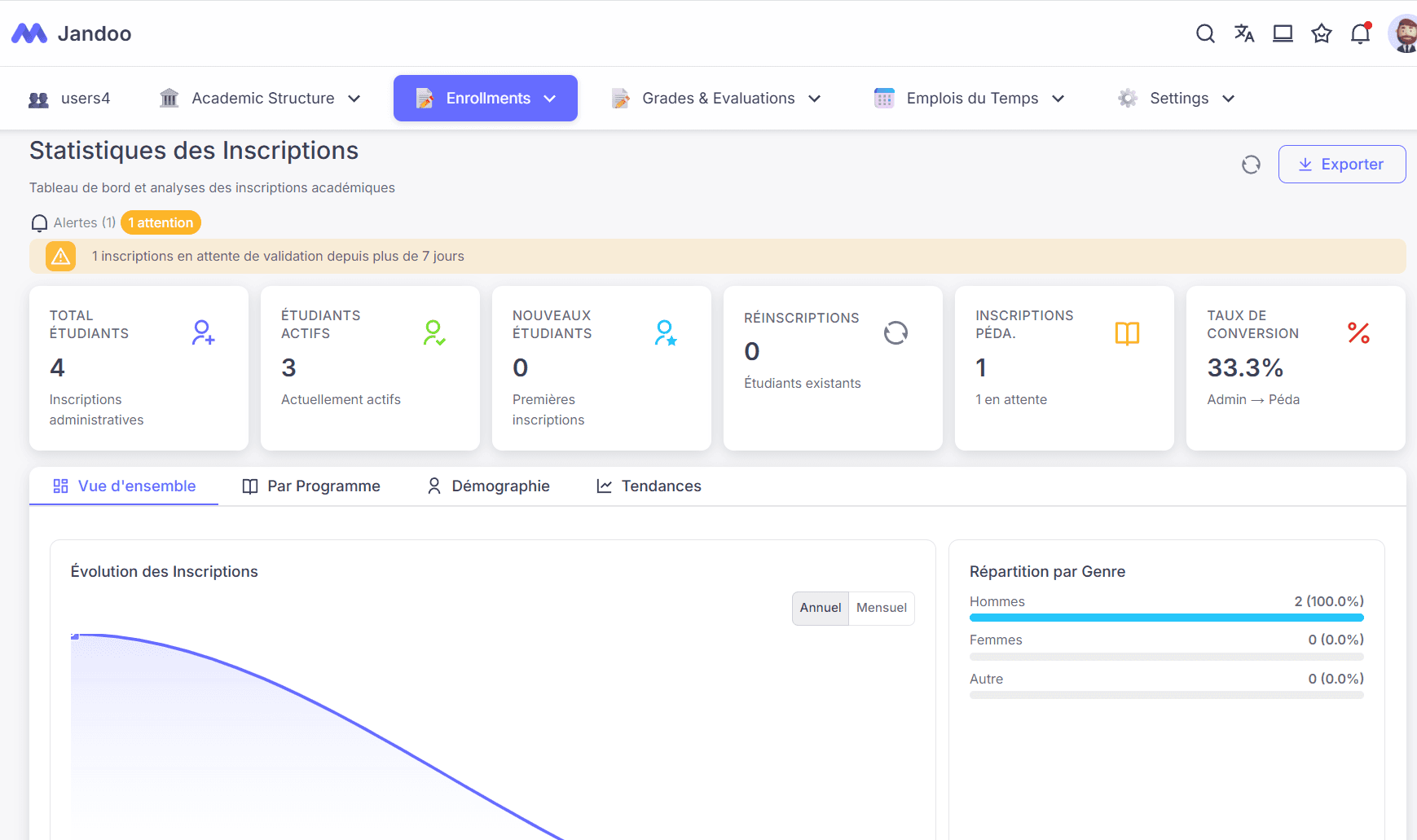1417x840 pixels.
Task: Click the '1 attention' alert badge
Action: click(x=161, y=222)
